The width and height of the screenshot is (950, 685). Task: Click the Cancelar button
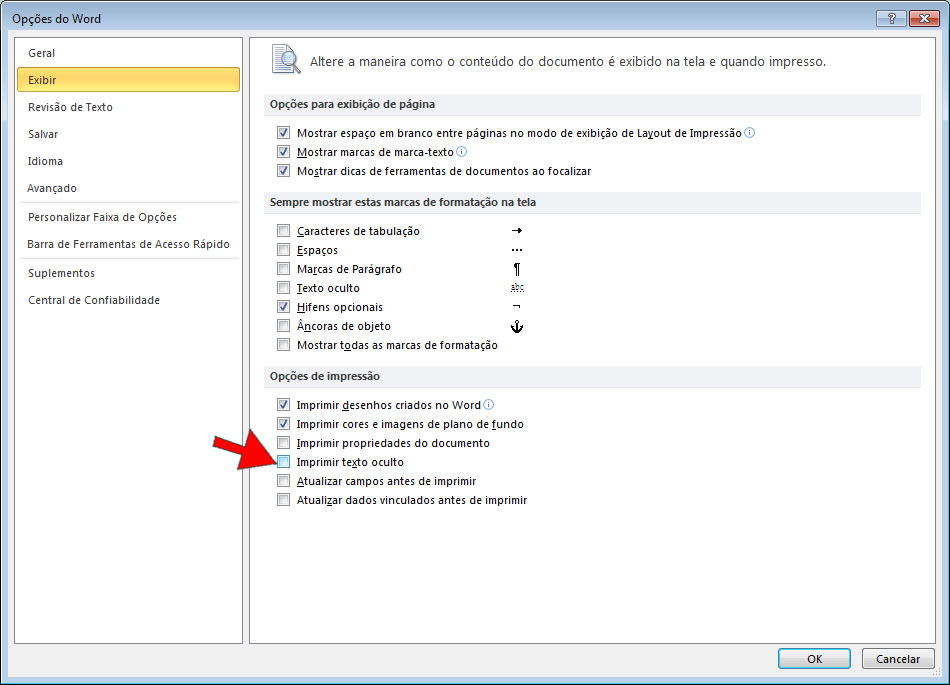[x=898, y=658]
